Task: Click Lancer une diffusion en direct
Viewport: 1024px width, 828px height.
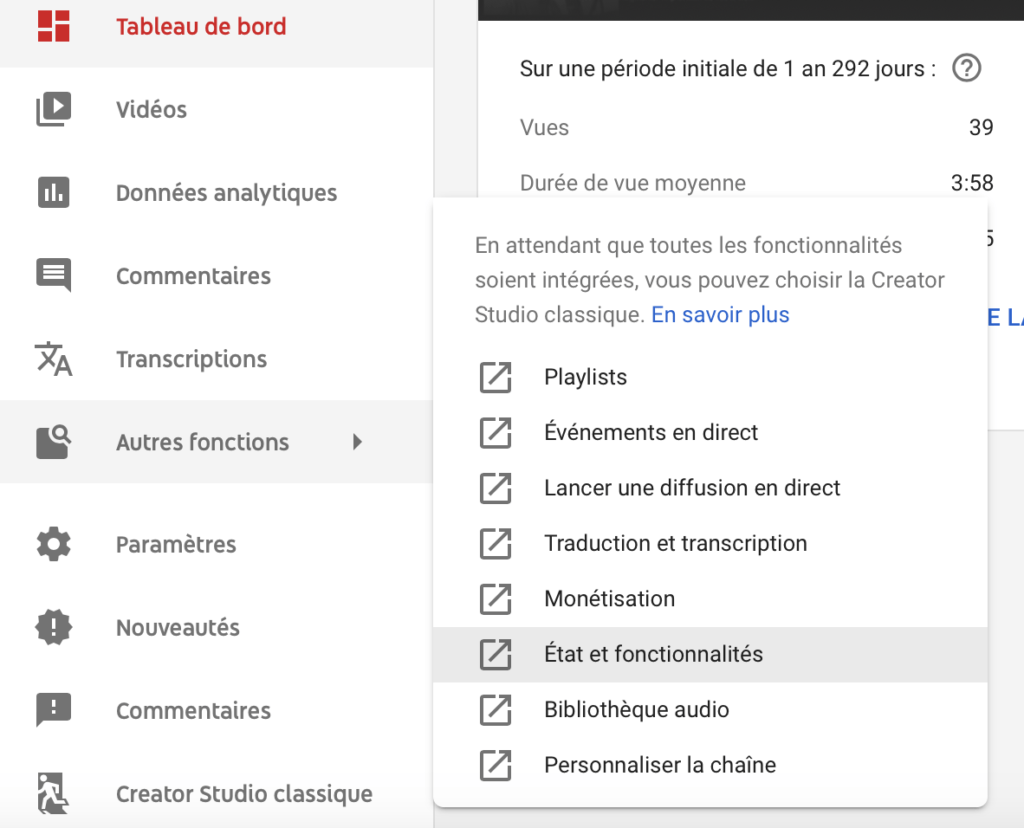Action: pyautogui.click(x=710, y=488)
